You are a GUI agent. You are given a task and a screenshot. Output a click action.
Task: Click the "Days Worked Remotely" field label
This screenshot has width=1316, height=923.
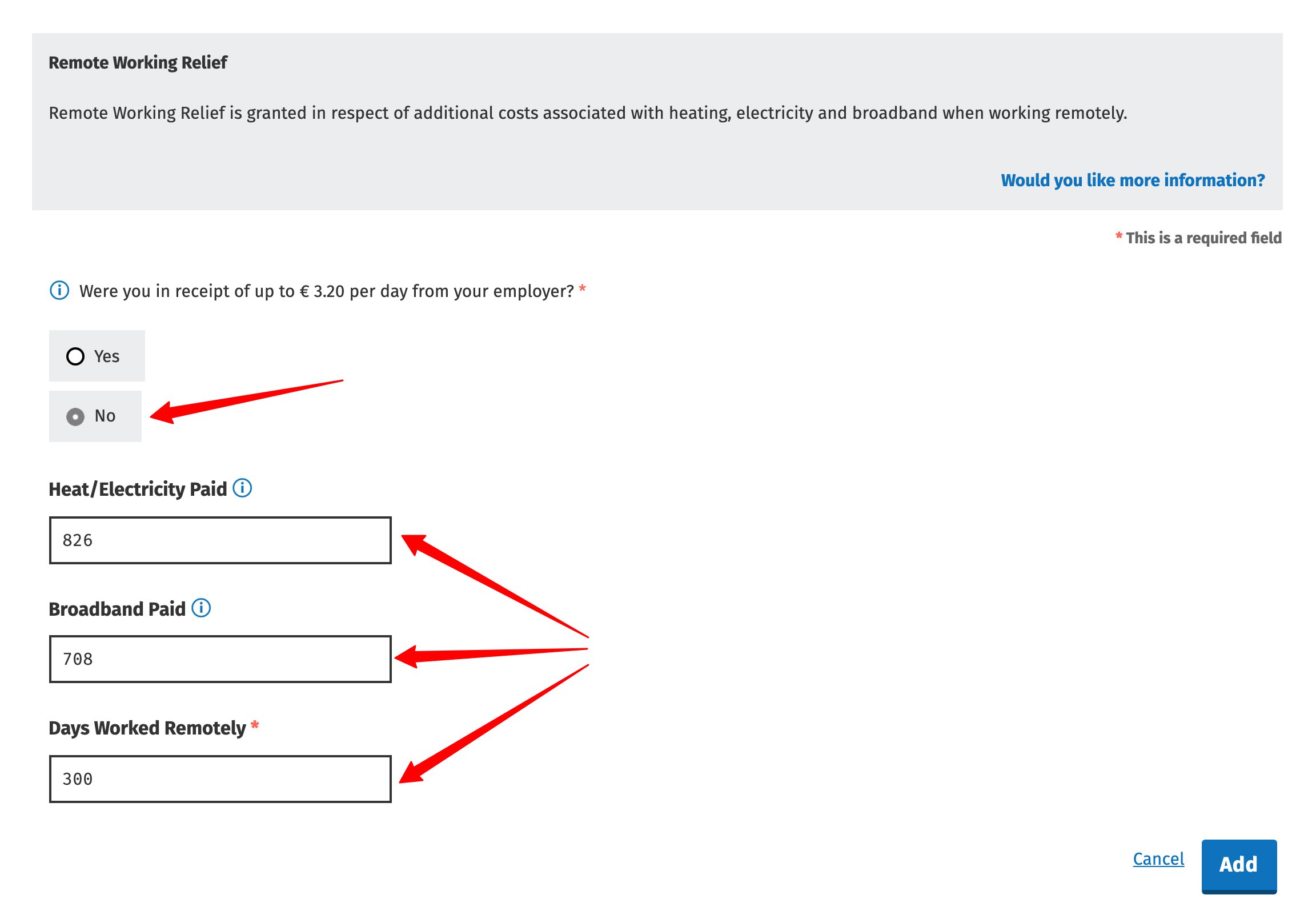tap(147, 728)
